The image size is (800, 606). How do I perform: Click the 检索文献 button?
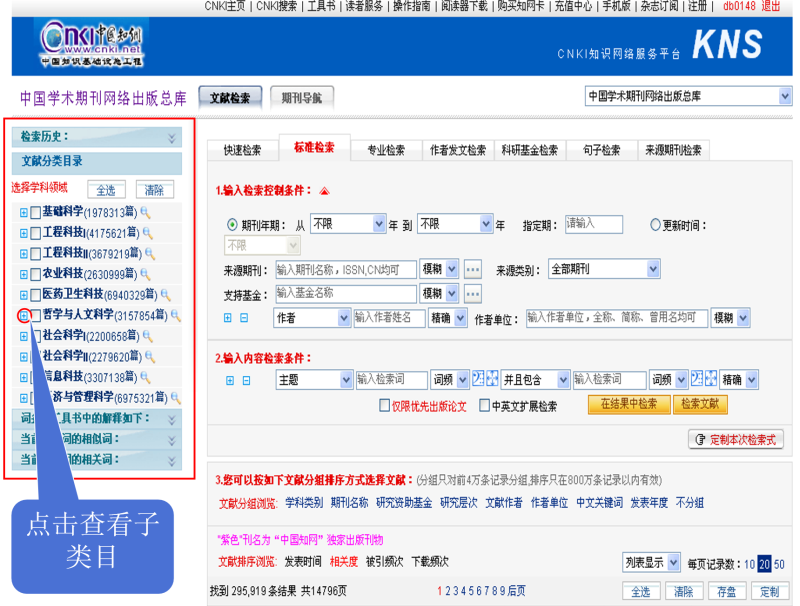pos(700,404)
